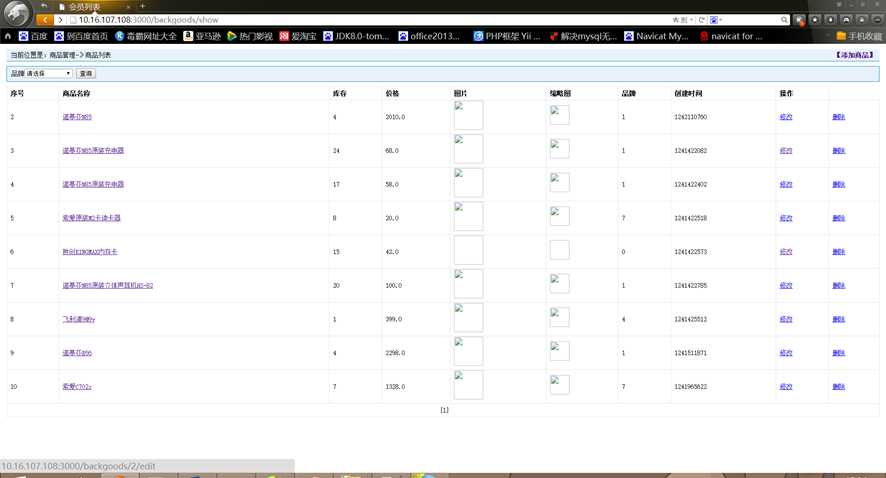This screenshot has height=478, width=886.
Task: Open the 到百度首页 bookmark
Action: (81, 36)
